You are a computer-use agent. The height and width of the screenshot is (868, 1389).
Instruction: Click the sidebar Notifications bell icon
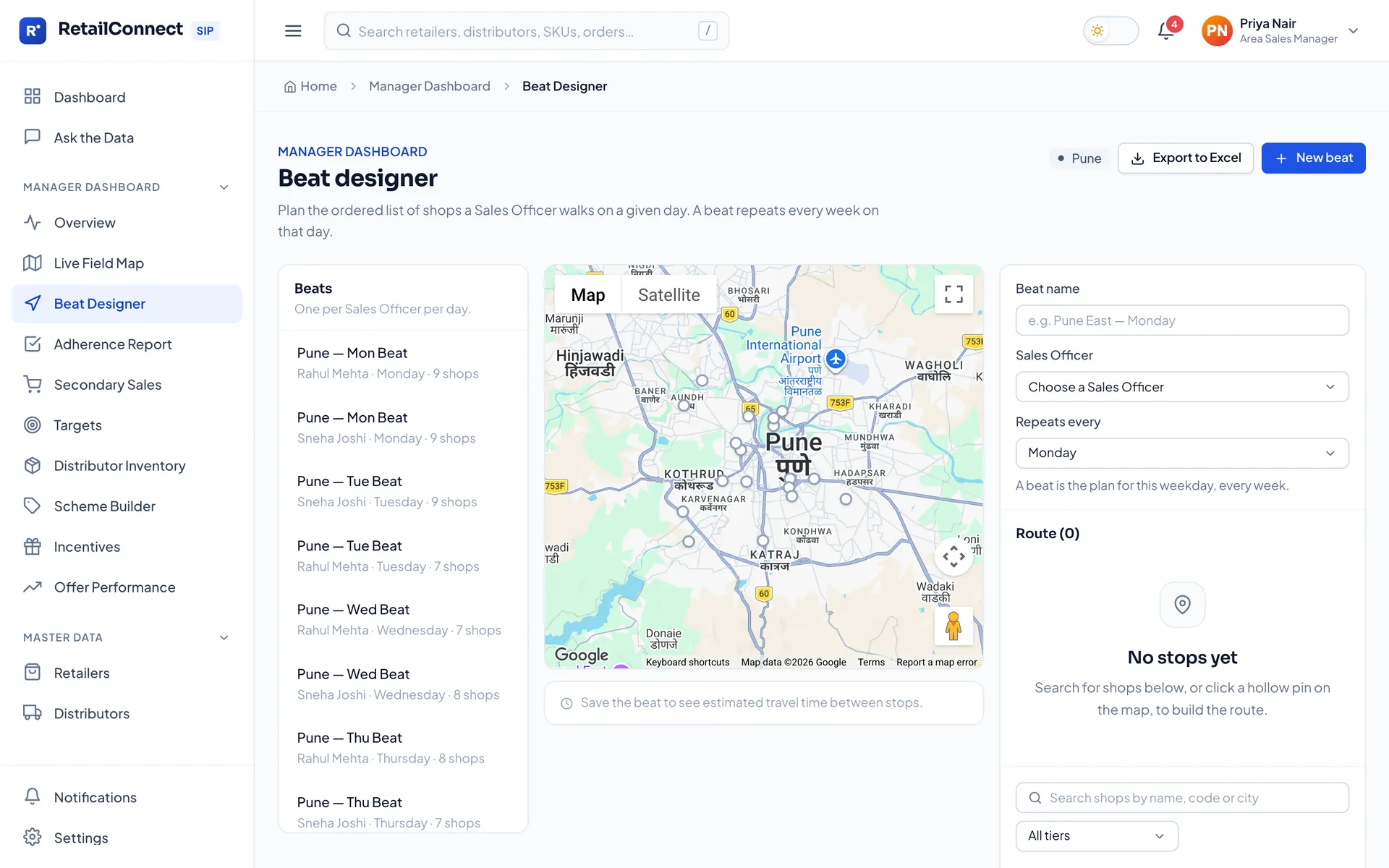(x=33, y=797)
